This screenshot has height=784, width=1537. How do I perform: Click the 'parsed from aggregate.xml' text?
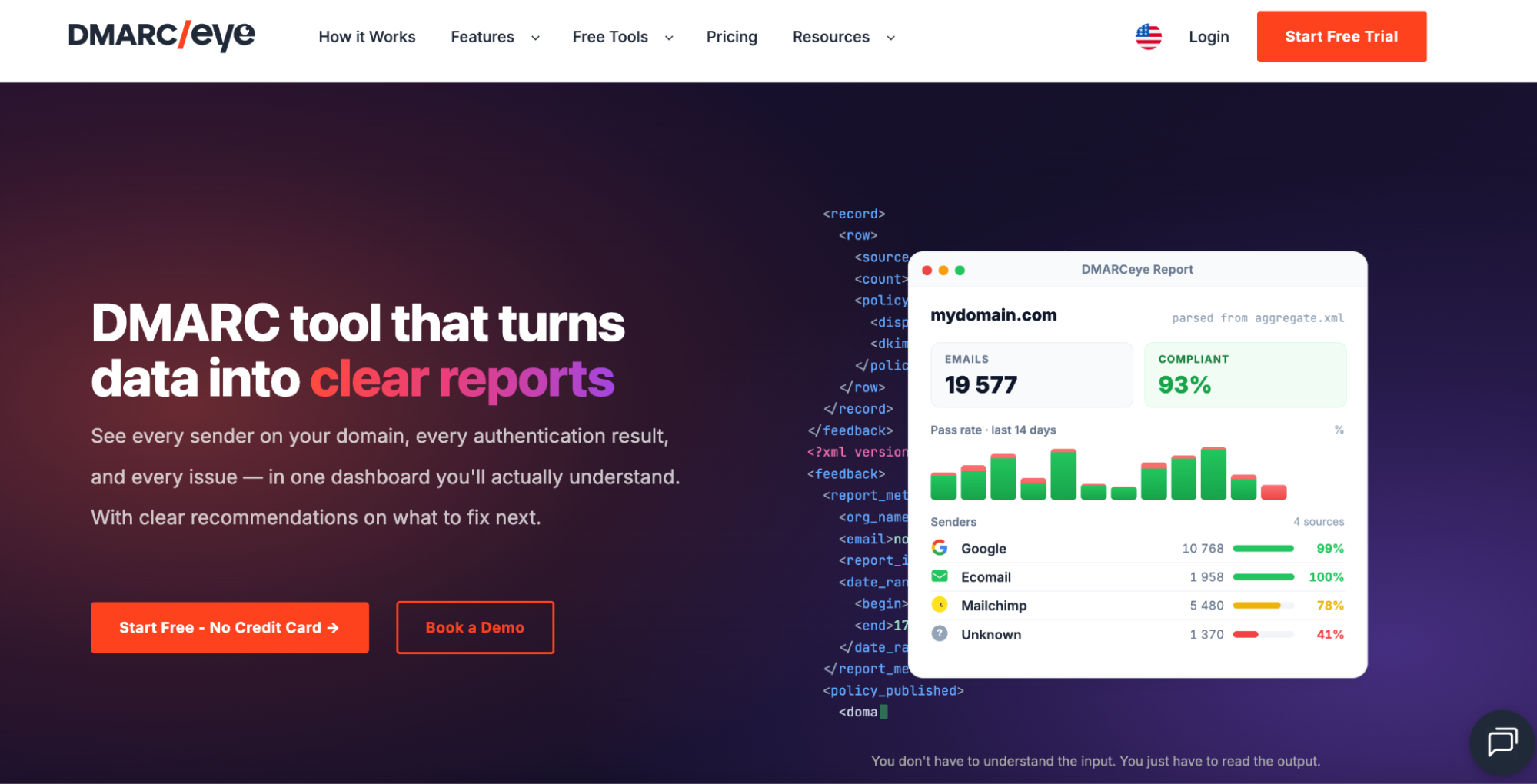pyautogui.click(x=1258, y=317)
